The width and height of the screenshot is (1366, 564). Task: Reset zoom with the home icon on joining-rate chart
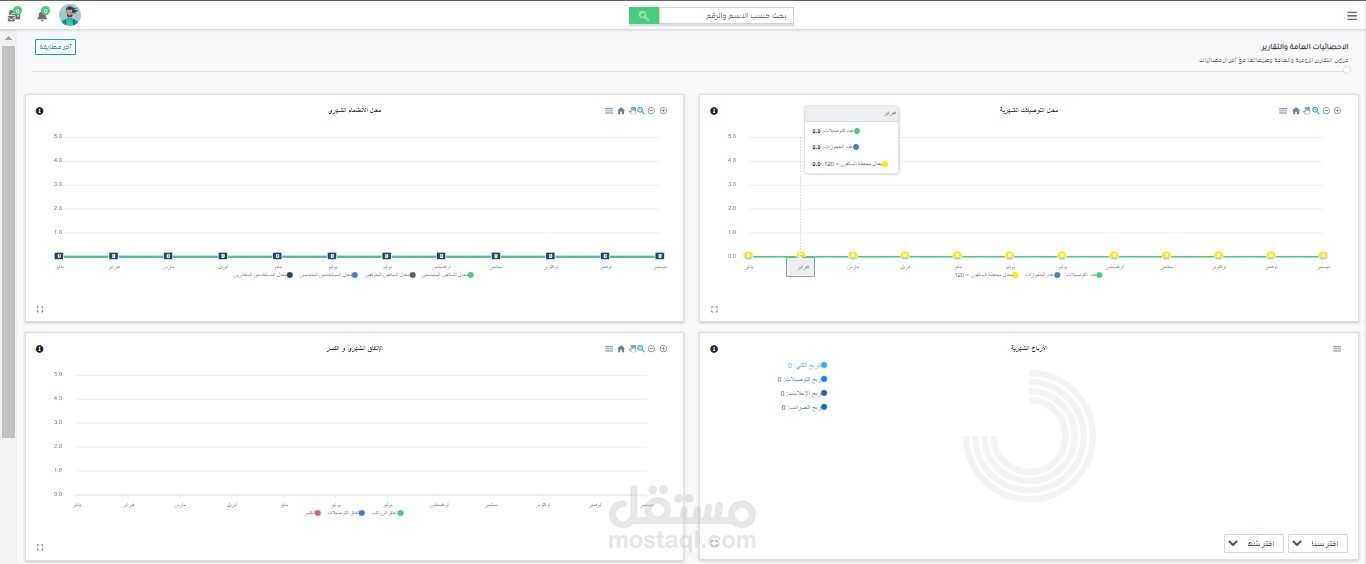tap(621, 111)
